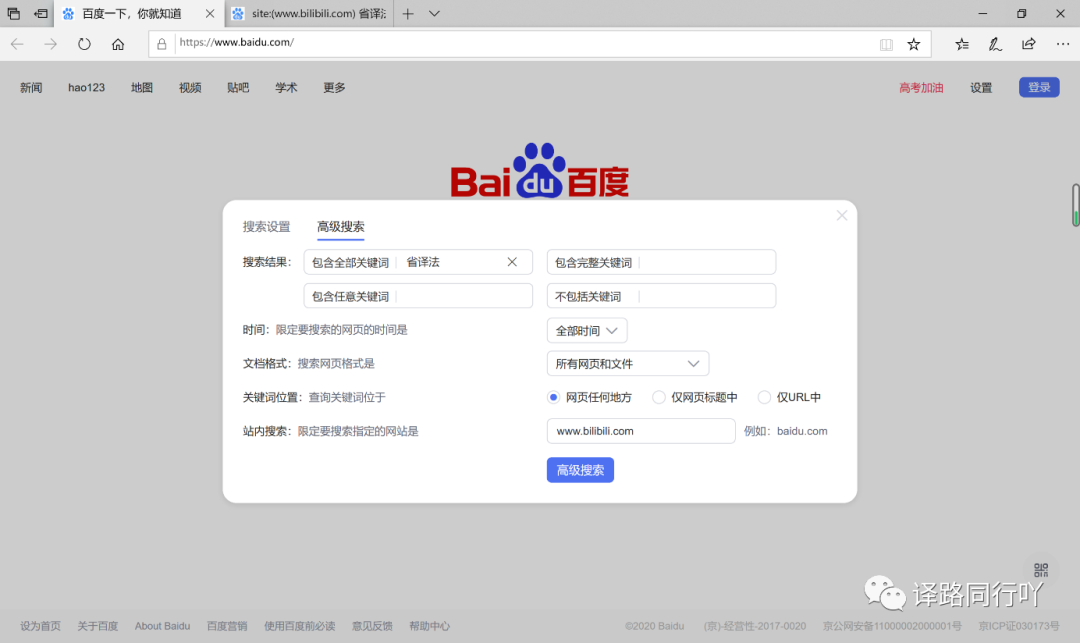Close the Baidu homepage tab

(x=210, y=14)
